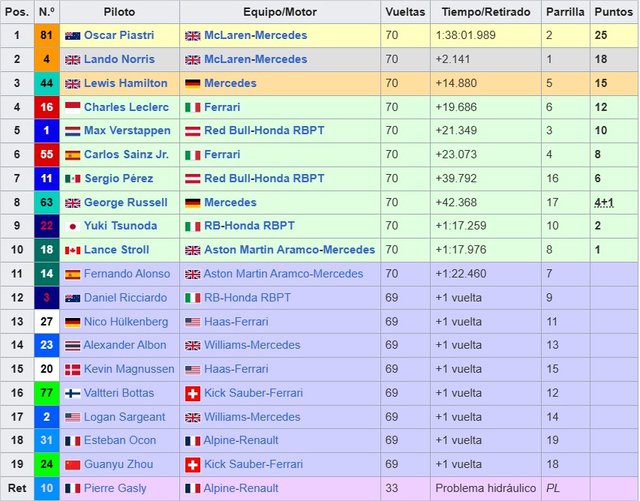Click the Spanish flag beside Carlos Sainz Jr.

click(x=73, y=155)
